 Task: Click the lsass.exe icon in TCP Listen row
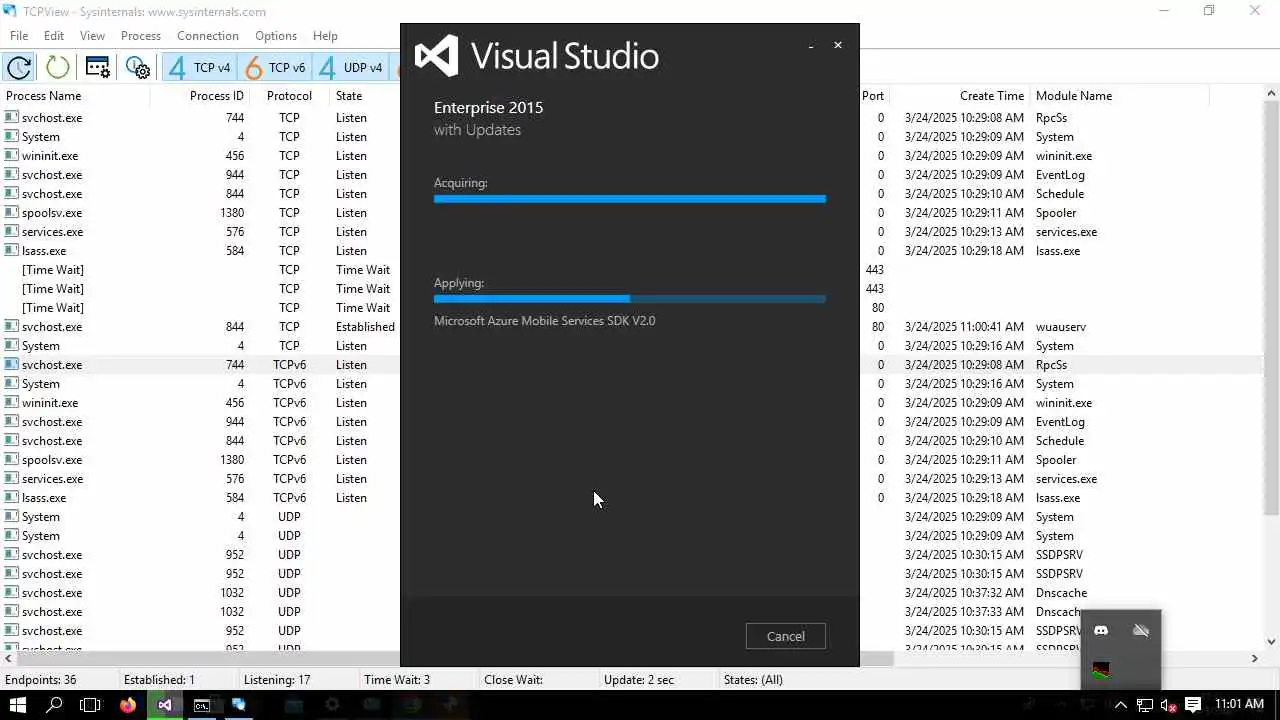click(11, 250)
